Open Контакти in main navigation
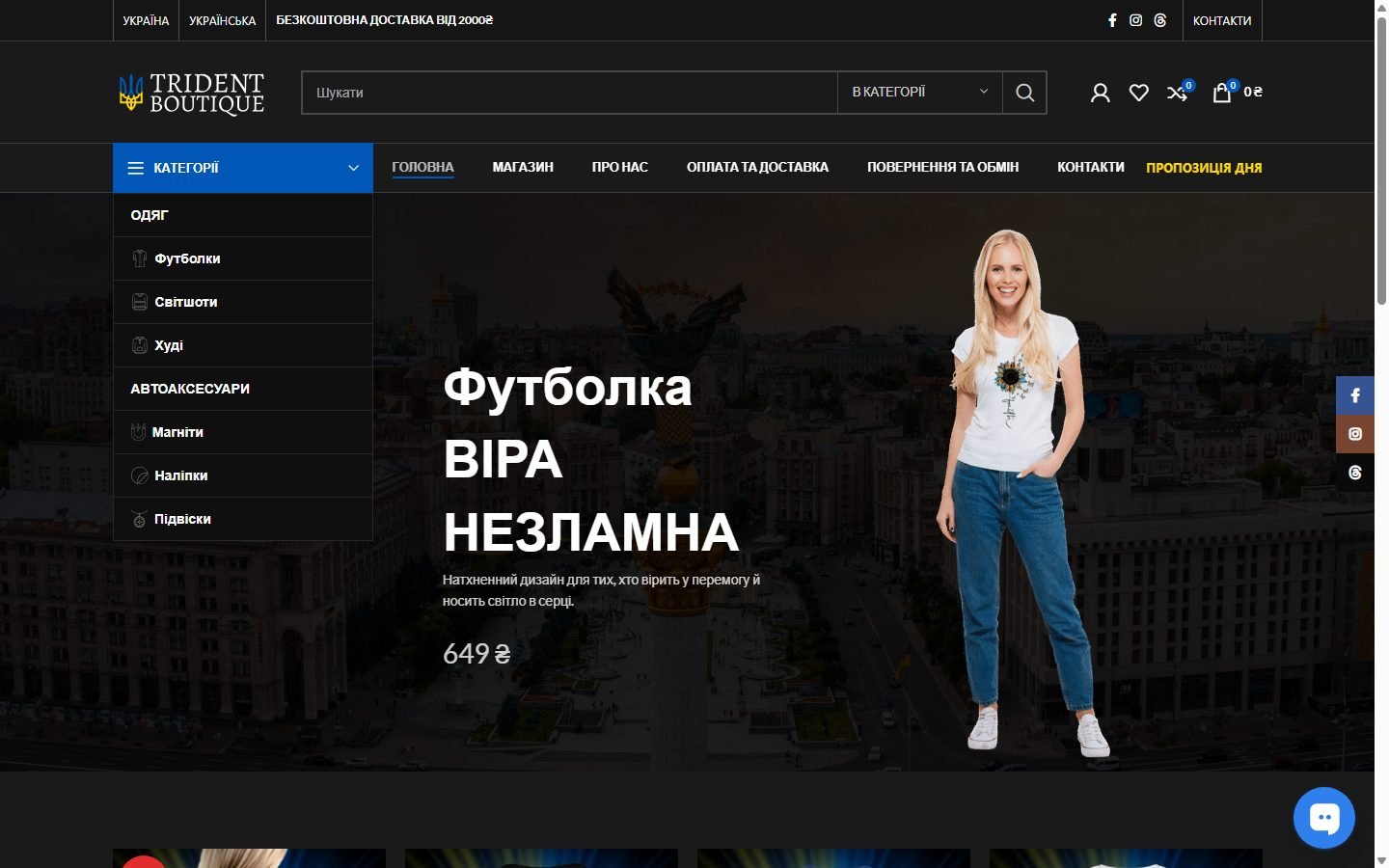 point(1090,167)
